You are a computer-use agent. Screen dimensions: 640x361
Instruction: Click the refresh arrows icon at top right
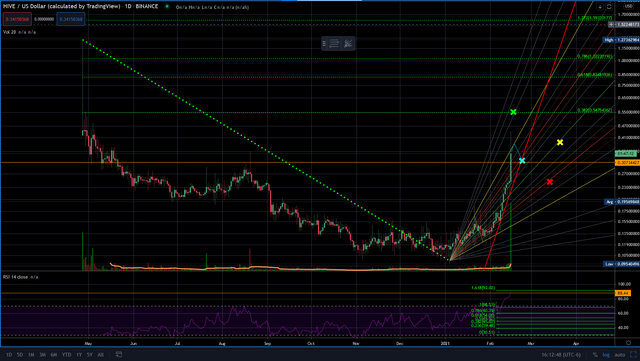609,7
